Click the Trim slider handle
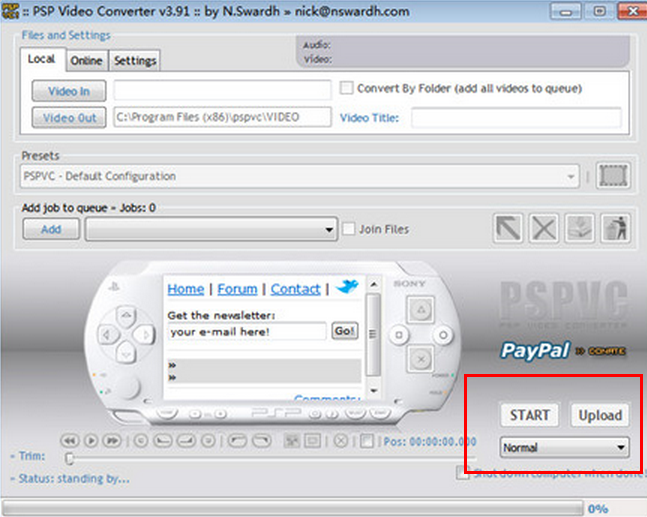This screenshot has width=647, height=517. tap(70, 458)
